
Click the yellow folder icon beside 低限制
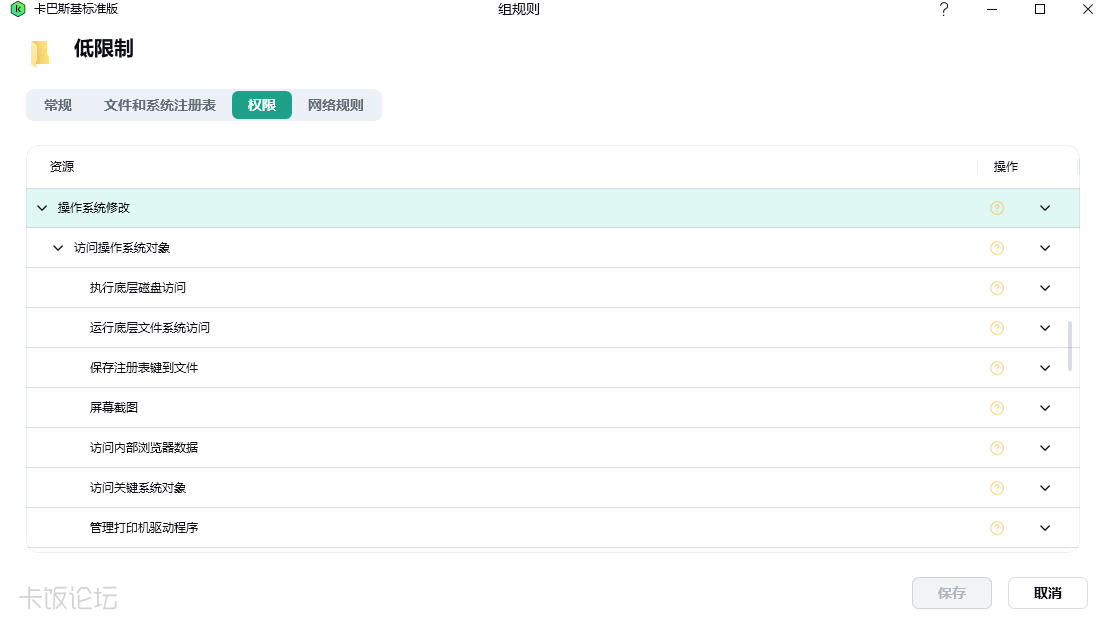click(x=40, y=53)
